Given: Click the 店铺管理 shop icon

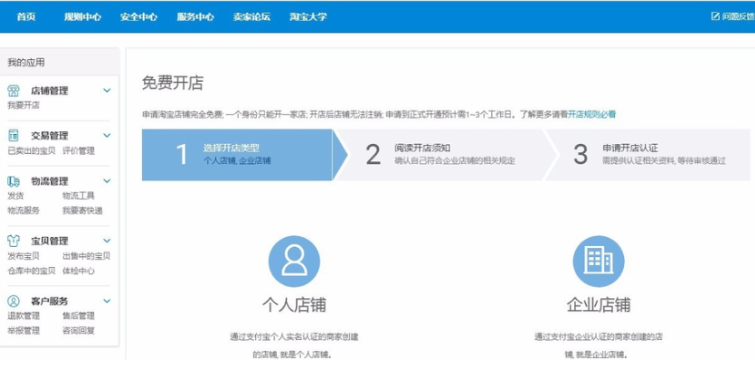Looking at the screenshot, I should pos(13,91).
